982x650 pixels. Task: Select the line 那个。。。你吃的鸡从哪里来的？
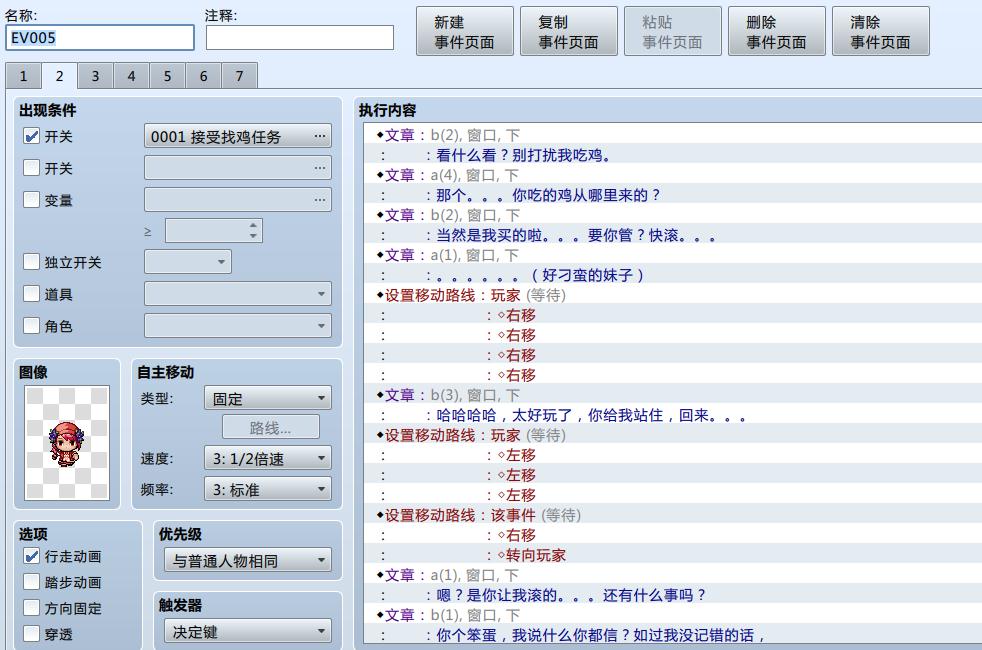pos(673,195)
